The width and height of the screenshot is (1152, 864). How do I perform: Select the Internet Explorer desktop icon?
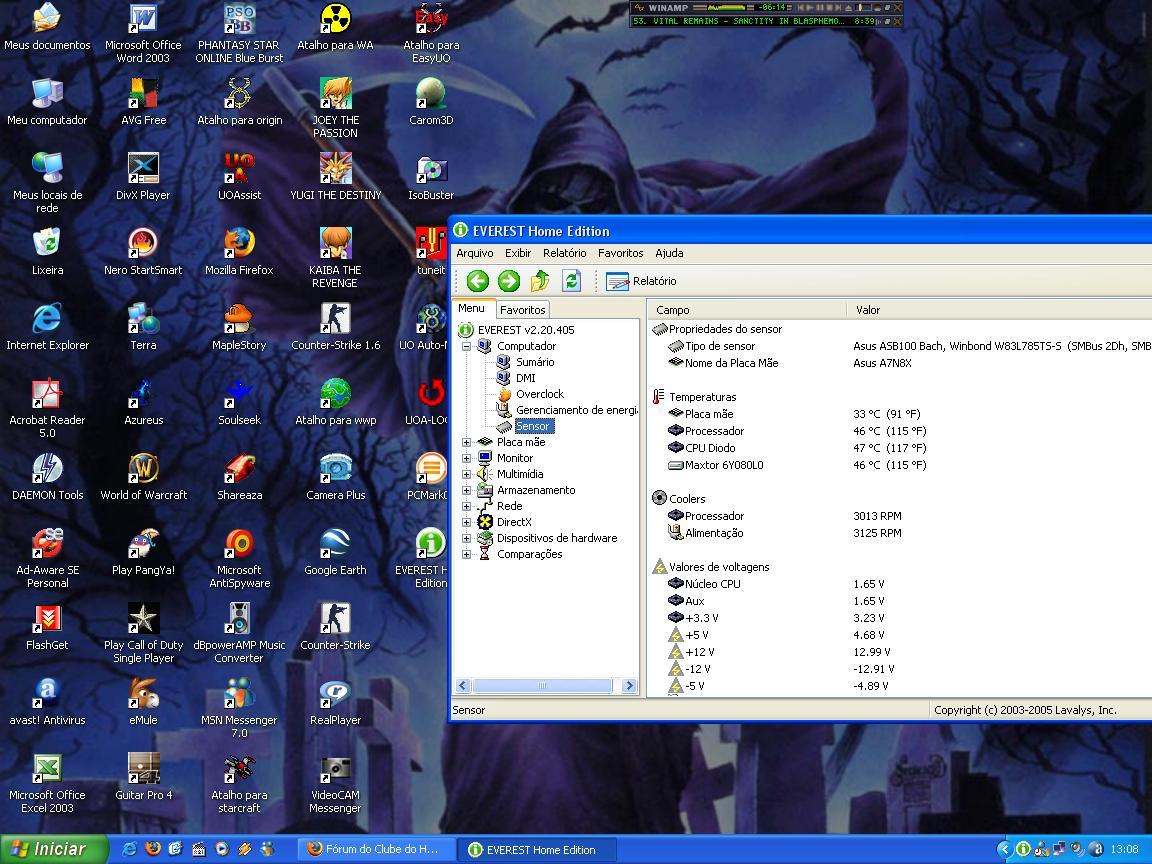tap(47, 326)
